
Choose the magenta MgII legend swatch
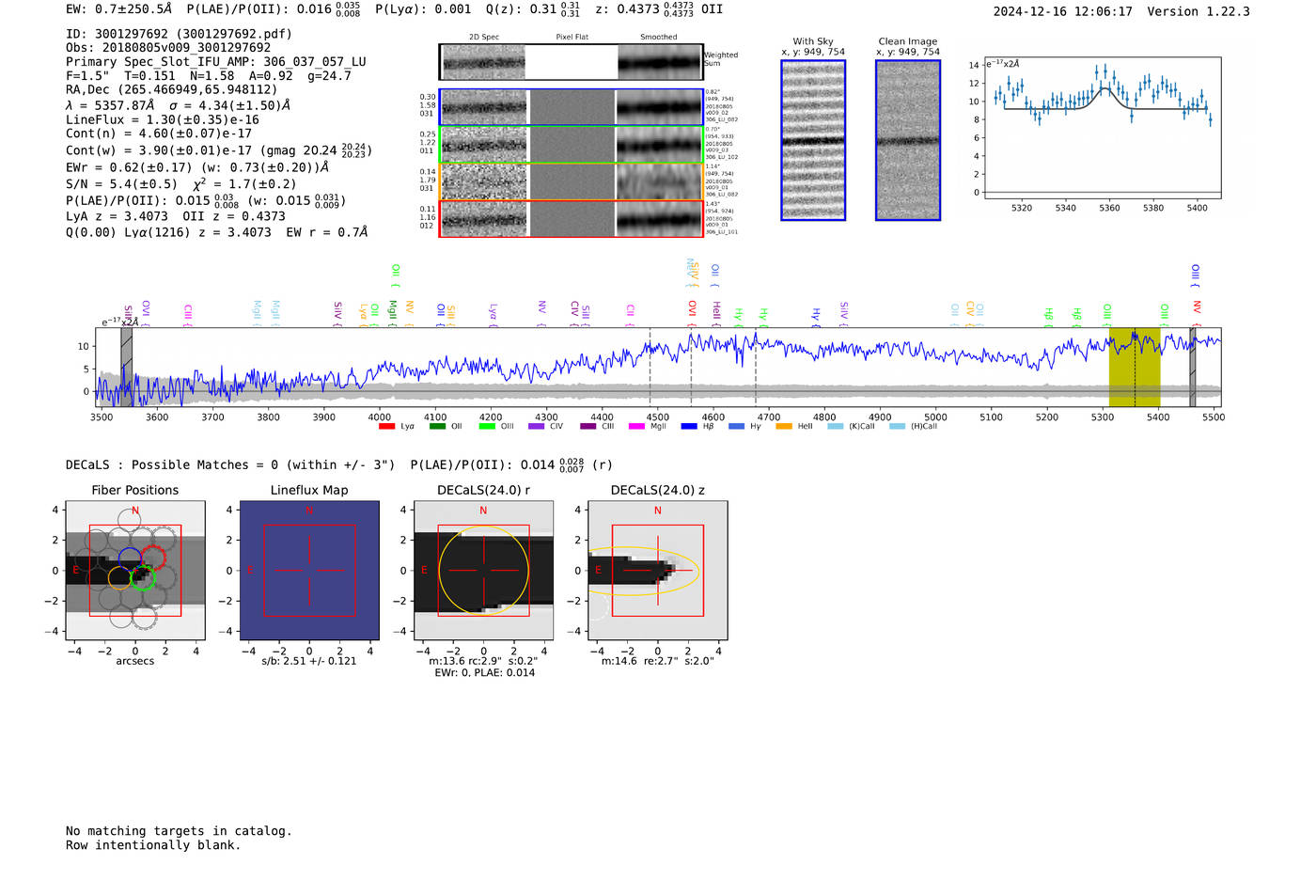coord(635,427)
